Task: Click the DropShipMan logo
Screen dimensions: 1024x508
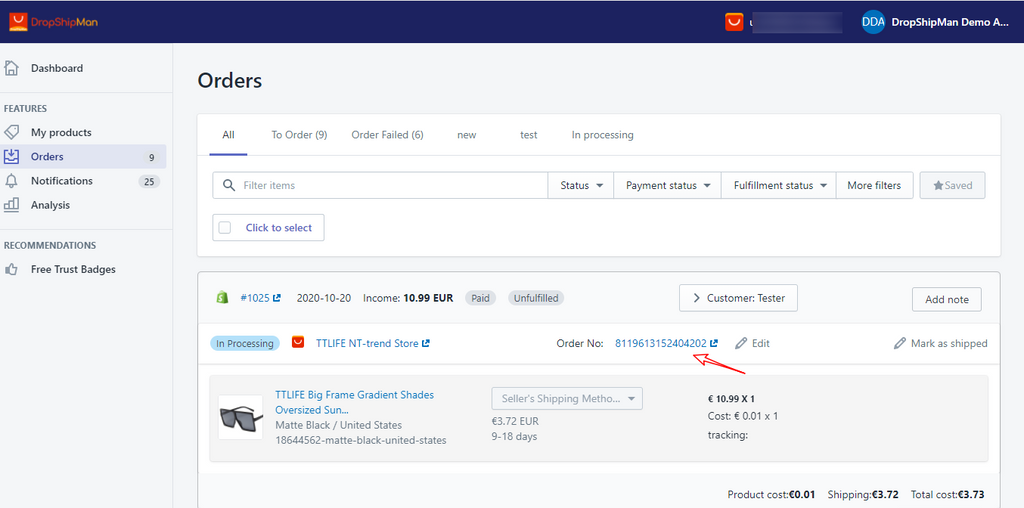Action: [54, 22]
